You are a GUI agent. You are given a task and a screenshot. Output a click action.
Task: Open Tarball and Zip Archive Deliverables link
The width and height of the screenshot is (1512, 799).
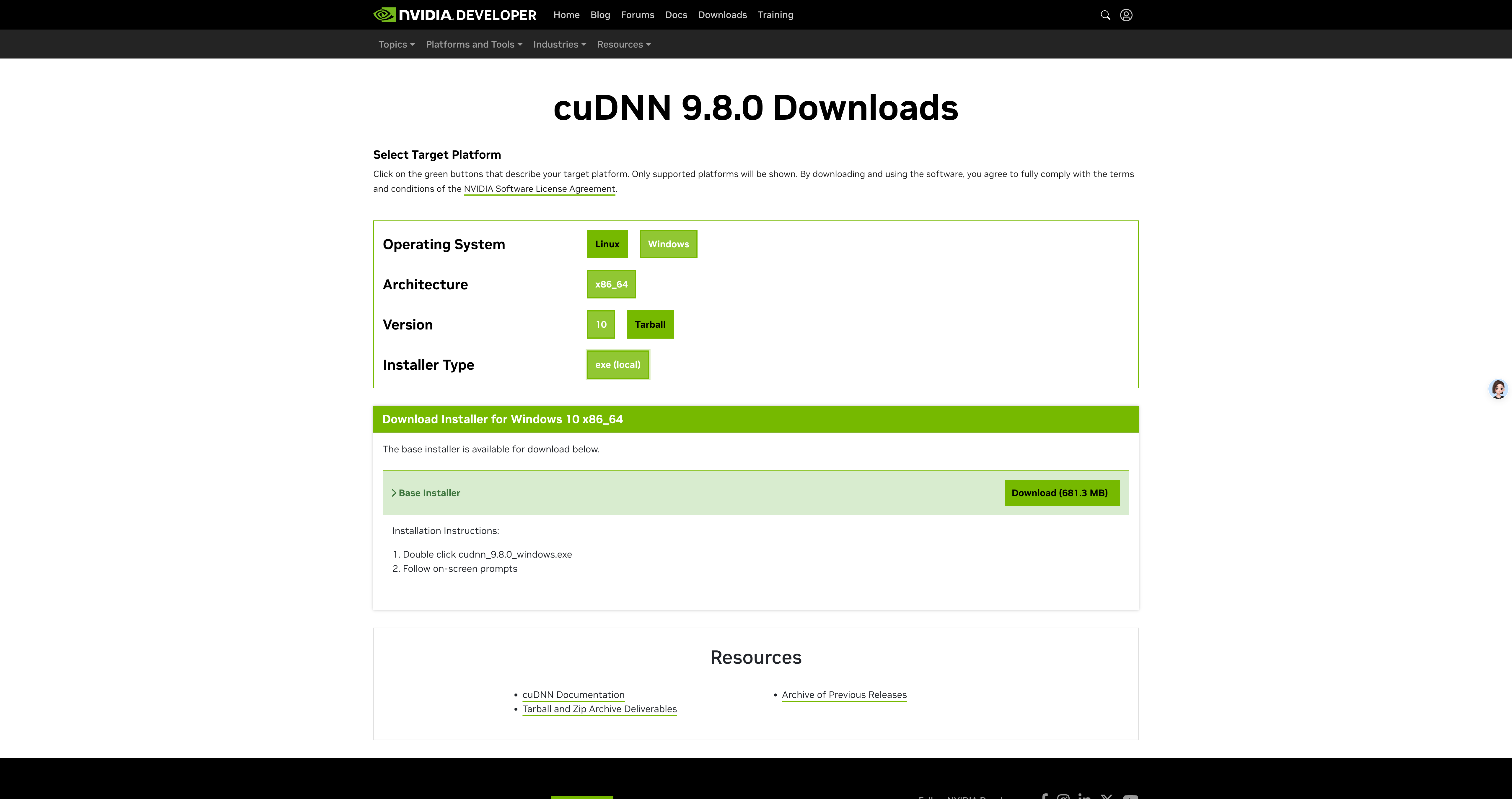pos(599,709)
